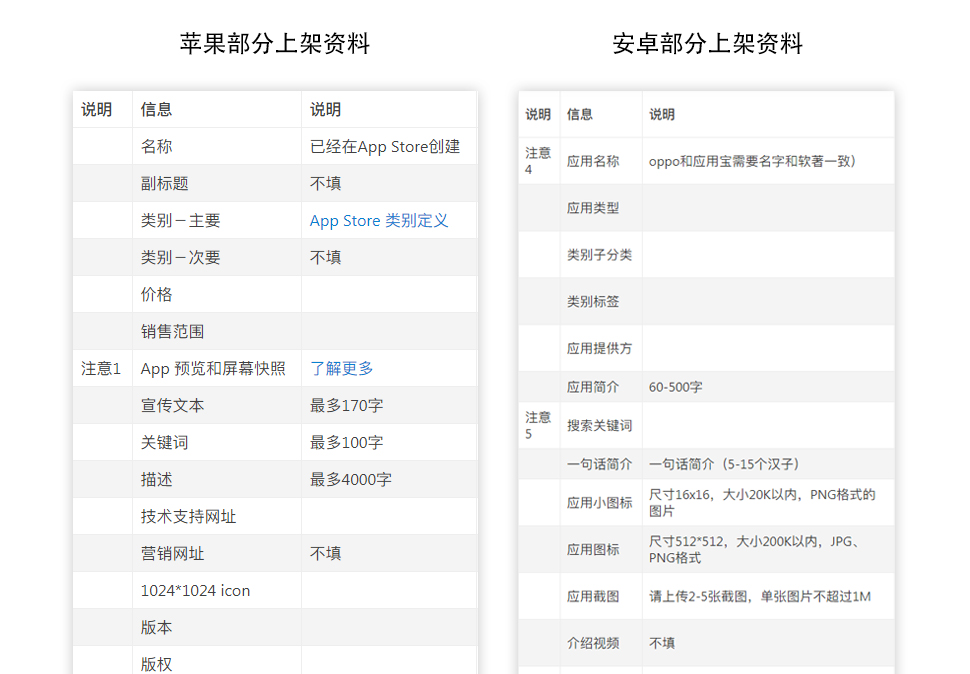Image resolution: width=970 pixels, height=674 pixels.
Task: Click the 销售范围 row label
Action: [x=172, y=331]
